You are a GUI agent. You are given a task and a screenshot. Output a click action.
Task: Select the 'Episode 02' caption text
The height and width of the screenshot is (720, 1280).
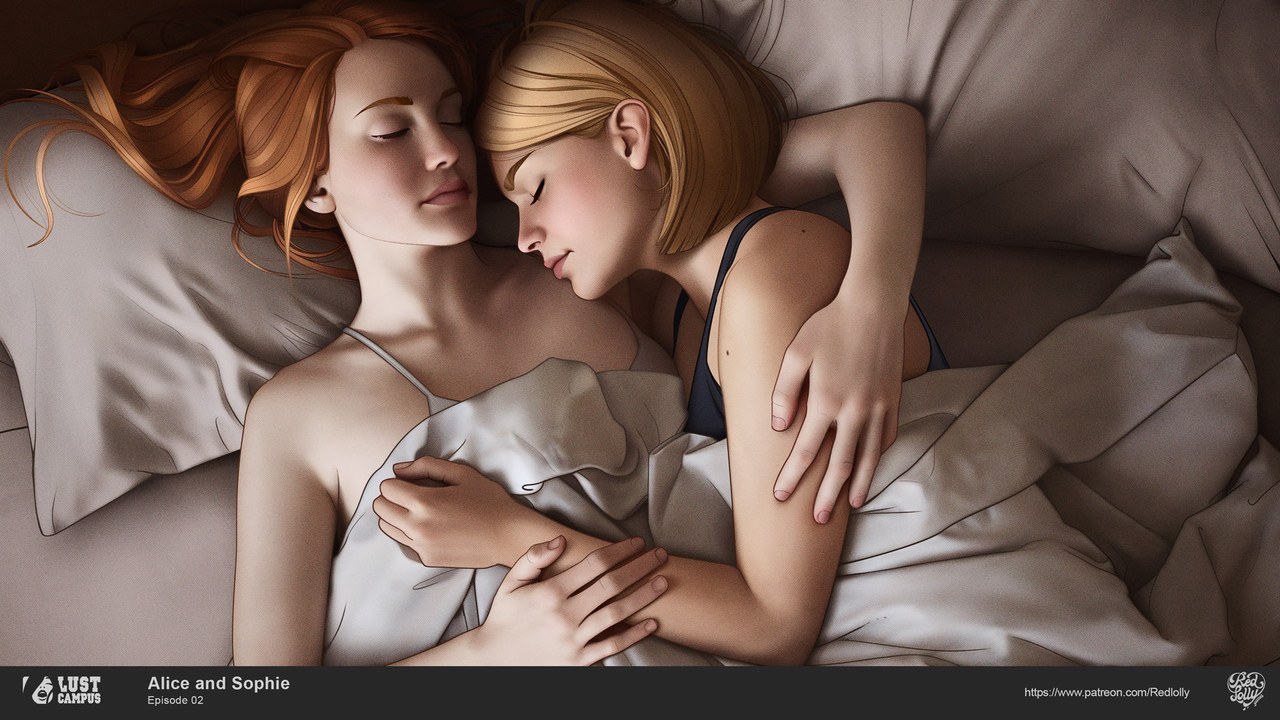(x=175, y=701)
